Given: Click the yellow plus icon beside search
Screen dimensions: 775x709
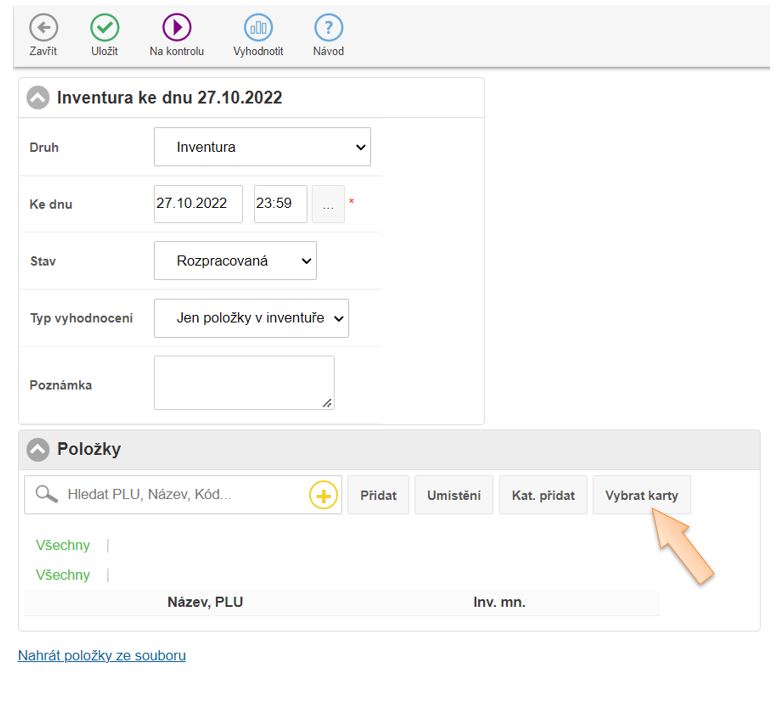Looking at the screenshot, I should pyautogui.click(x=323, y=495).
